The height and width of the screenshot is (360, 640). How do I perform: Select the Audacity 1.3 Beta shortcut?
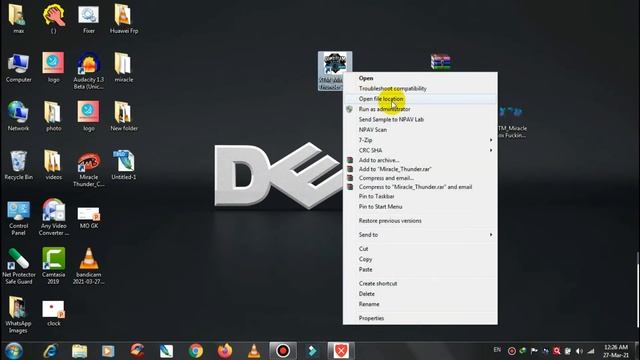click(x=89, y=71)
